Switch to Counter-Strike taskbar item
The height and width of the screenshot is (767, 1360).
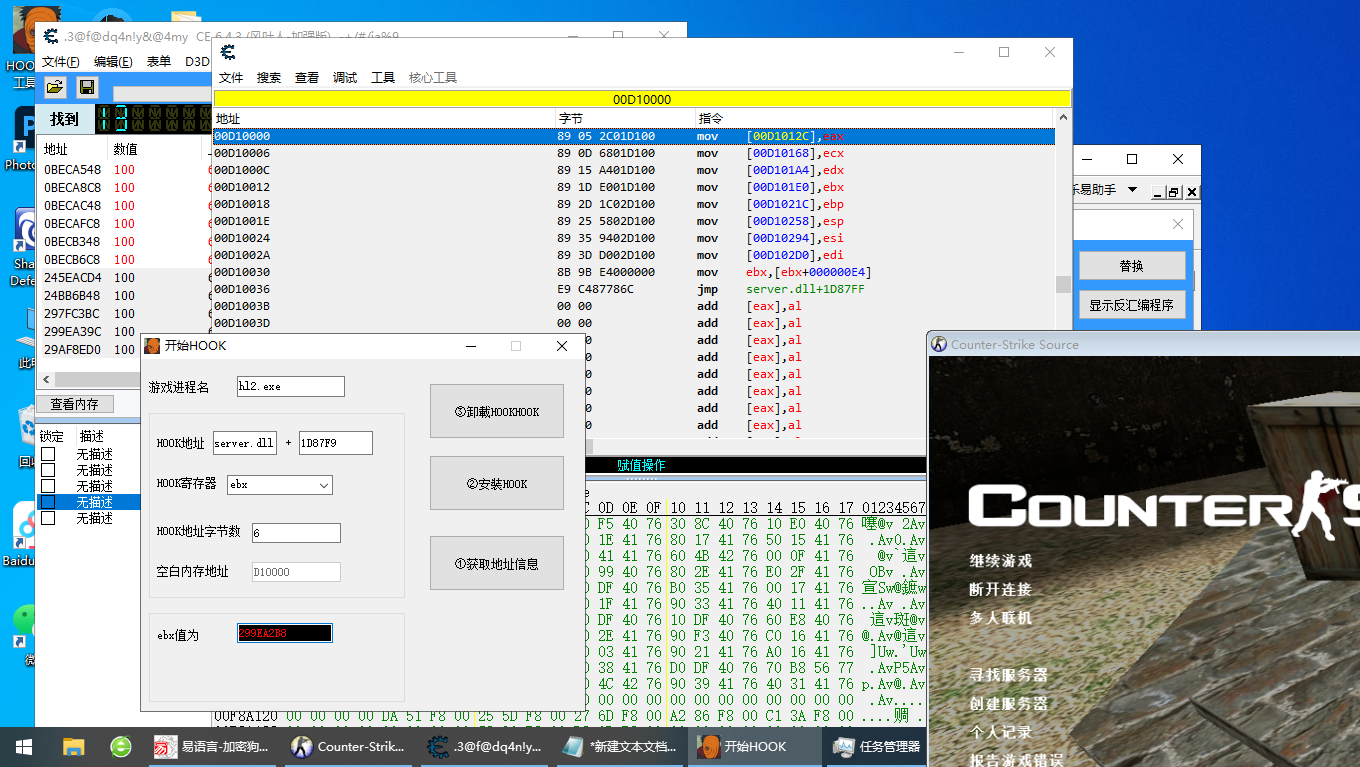pos(347,747)
